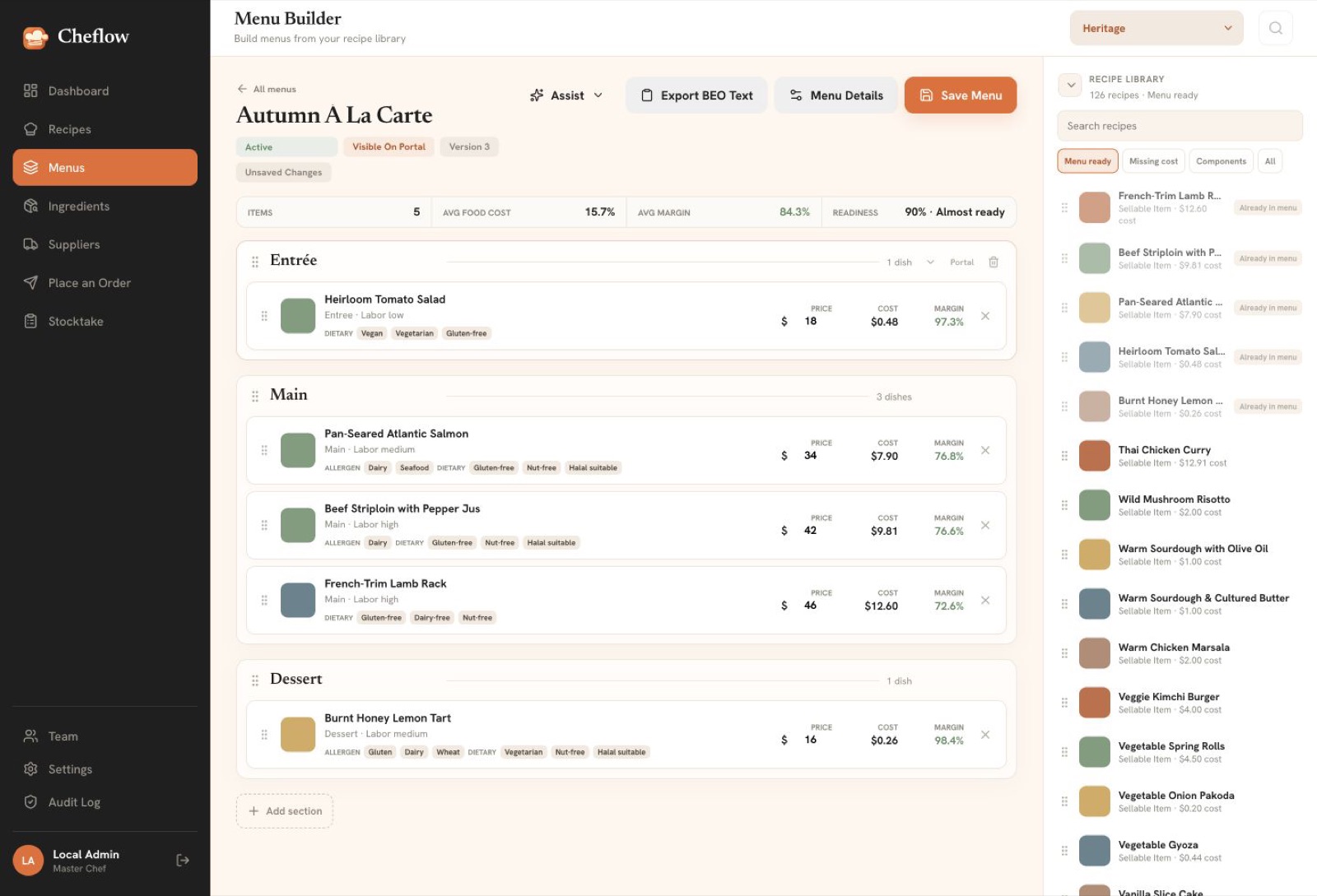This screenshot has width=1317, height=896.
Task: Click drag handle for Thai Chicken Curry recipe
Action: (1064, 456)
